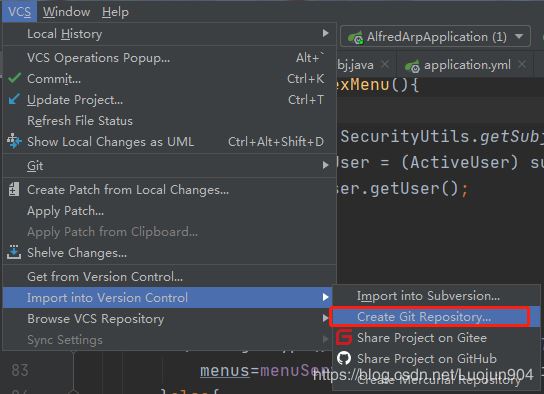Close the application.yml editor tab
This screenshot has width=544, height=394.
pyautogui.click(x=522, y=64)
